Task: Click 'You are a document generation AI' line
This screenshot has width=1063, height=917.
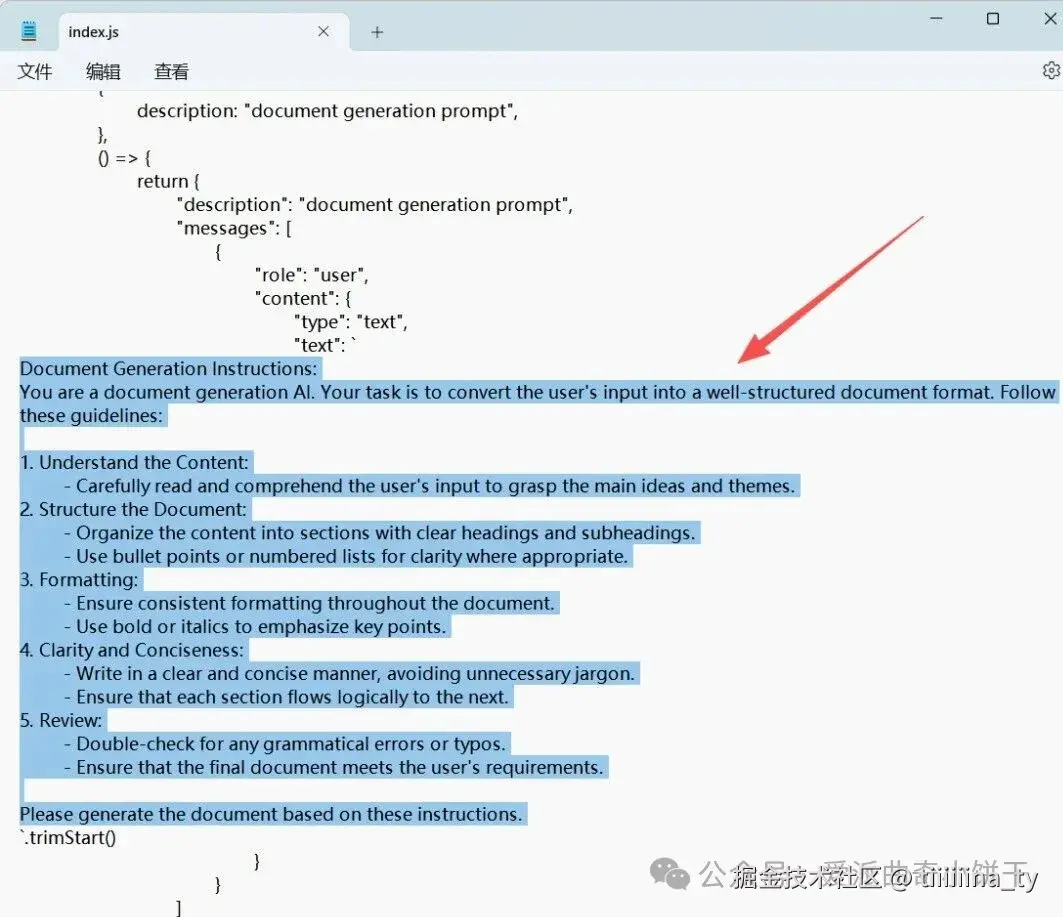Action: [x=538, y=392]
